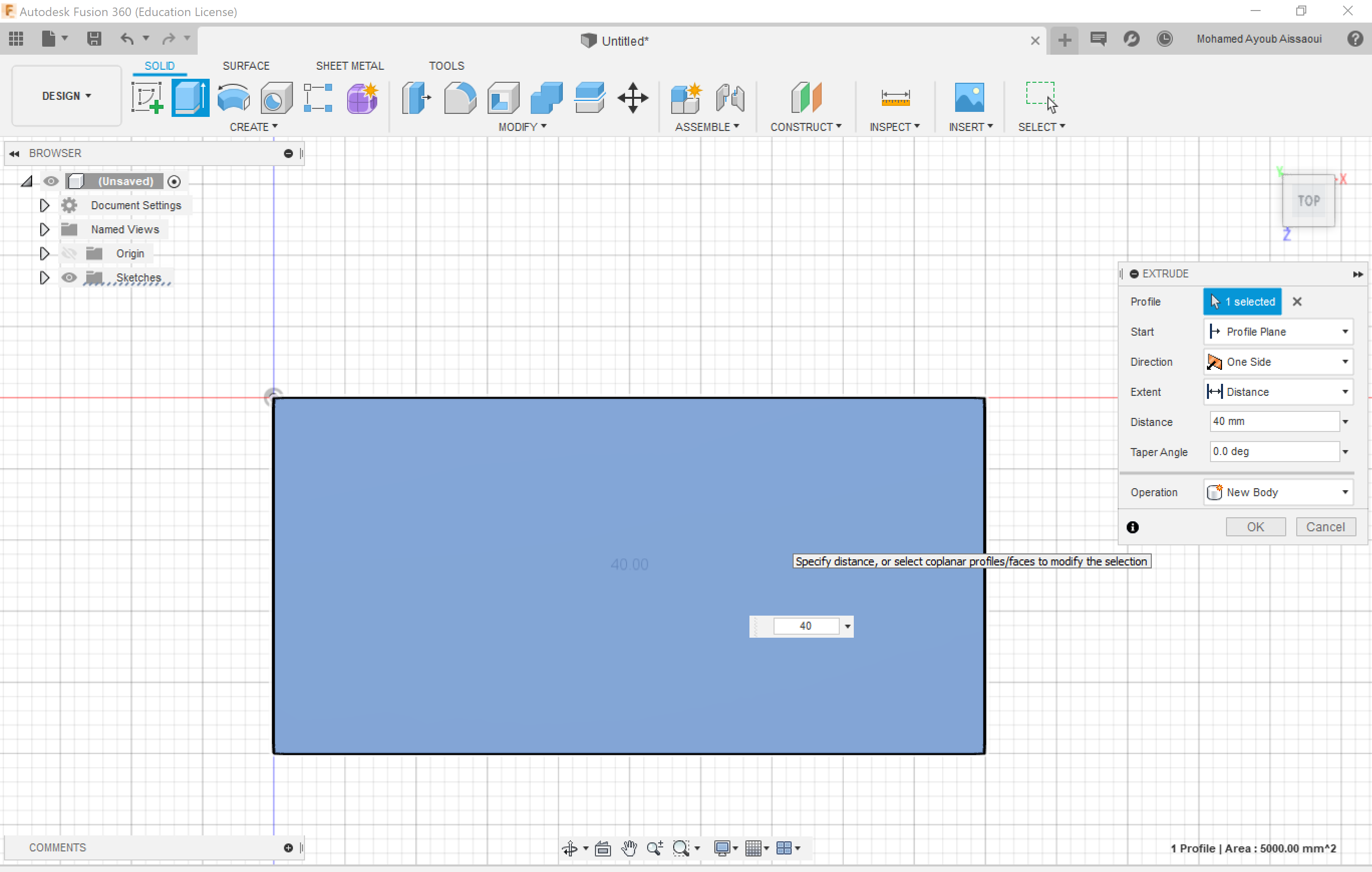Viewport: 1372px width, 872px height.
Task: Click the Move/Copy arrows icon
Action: click(x=633, y=97)
